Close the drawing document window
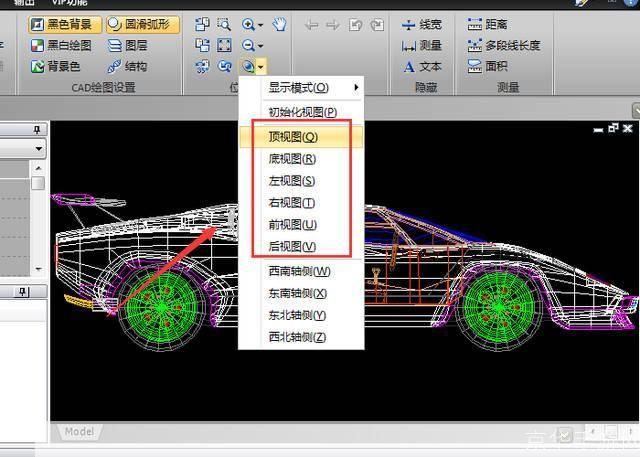 pyautogui.click(x=628, y=129)
